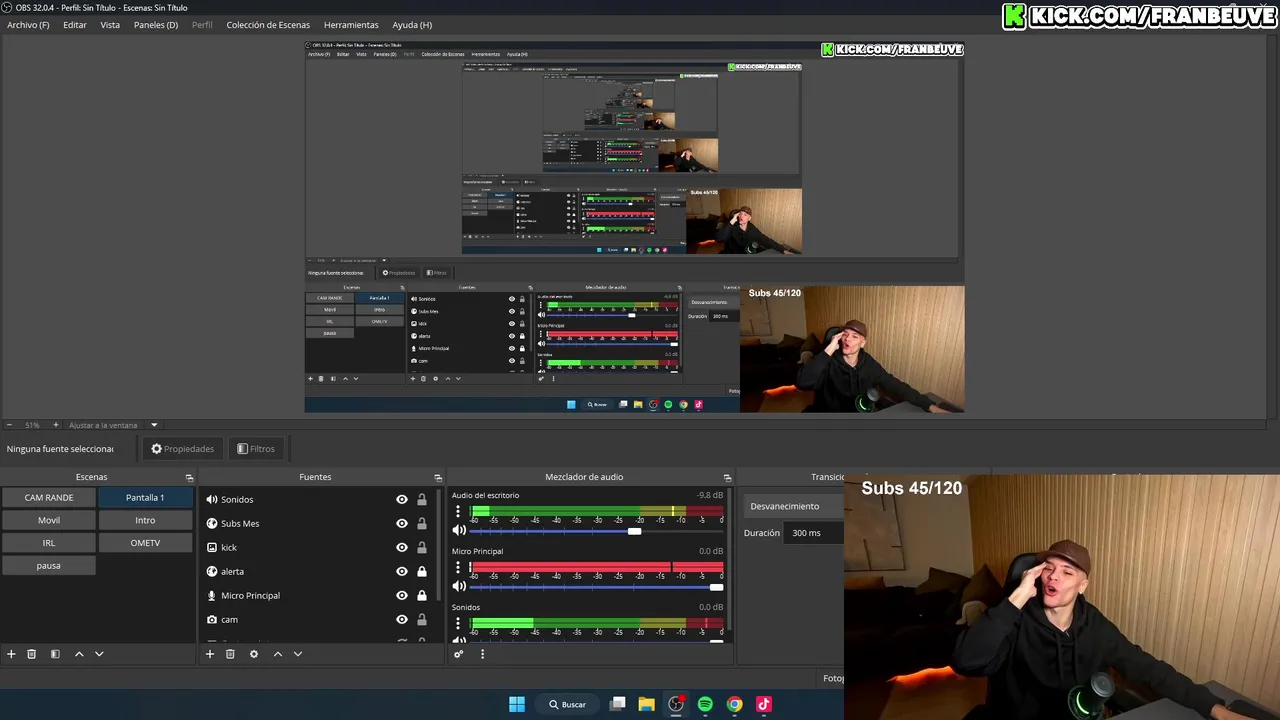Click the Duración 300 ms field
Image resolution: width=1280 pixels, height=720 pixels.
(x=816, y=533)
